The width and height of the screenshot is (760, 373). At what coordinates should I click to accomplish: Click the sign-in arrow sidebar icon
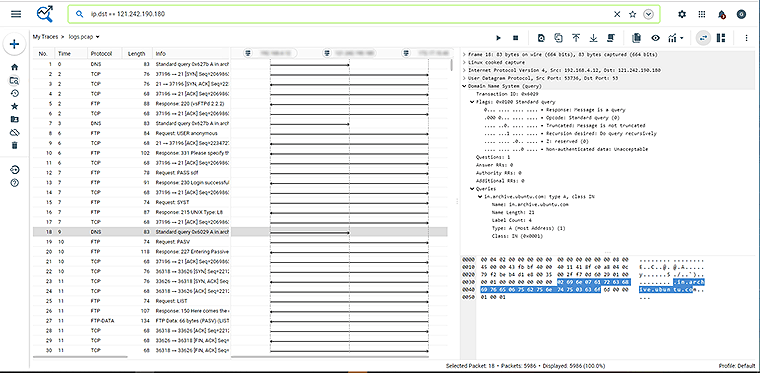click(15, 170)
